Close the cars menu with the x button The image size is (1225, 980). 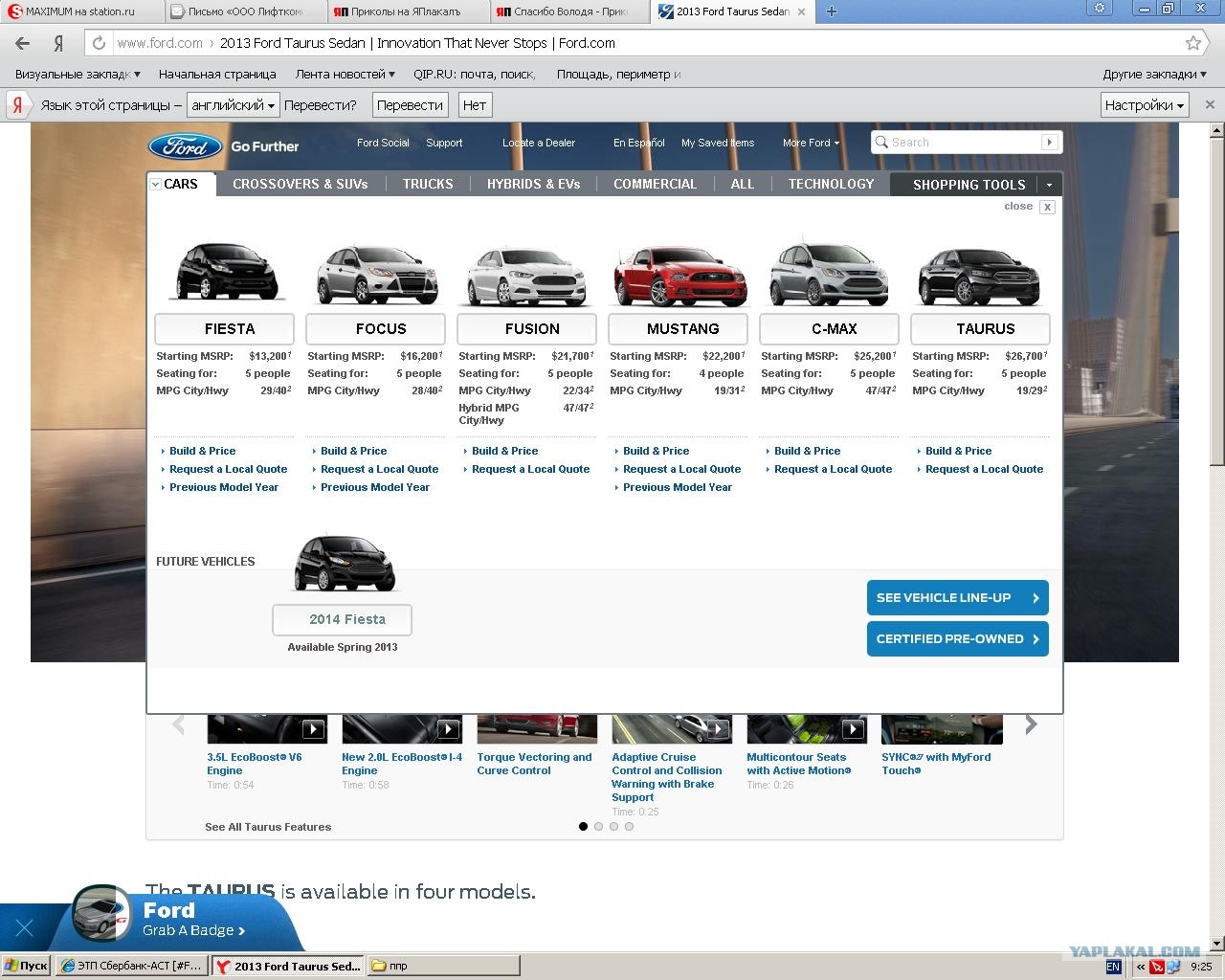pyautogui.click(x=1047, y=207)
